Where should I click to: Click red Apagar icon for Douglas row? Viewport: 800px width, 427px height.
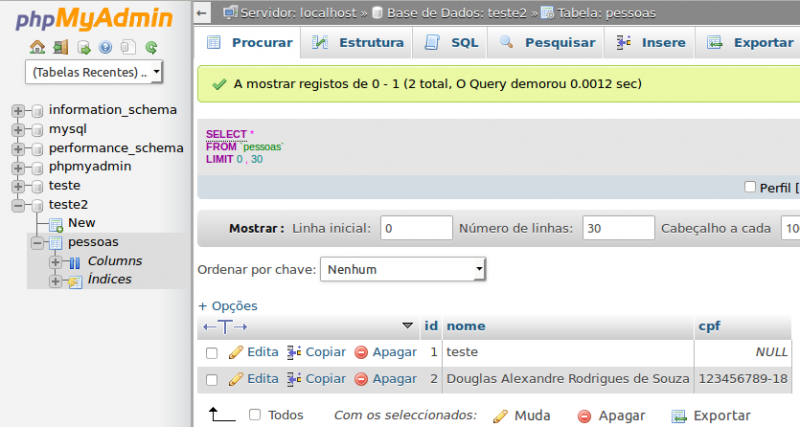click(362, 379)
